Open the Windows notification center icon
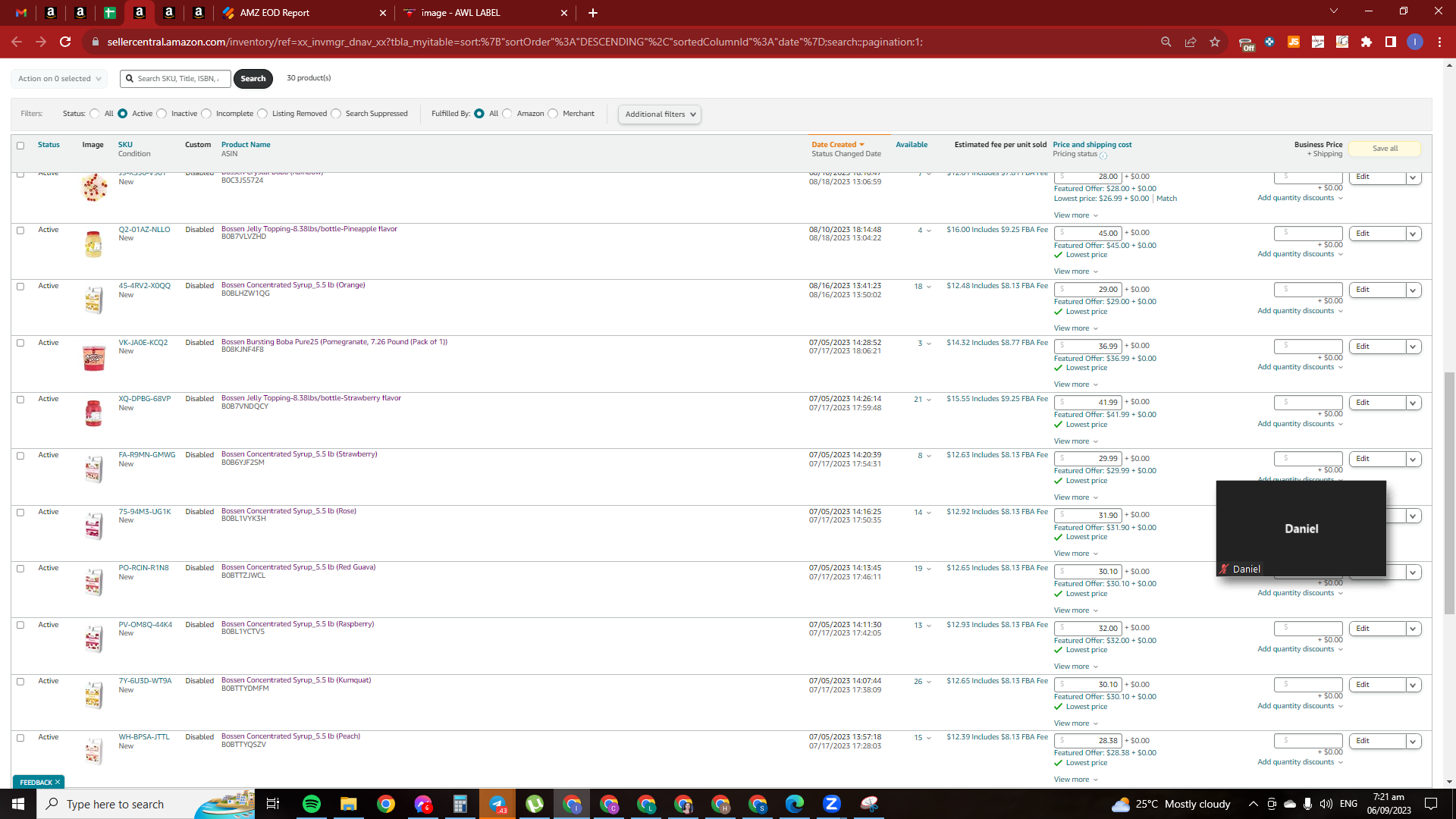Viewport: 1456px width, 819px height. pos(1431,804)
